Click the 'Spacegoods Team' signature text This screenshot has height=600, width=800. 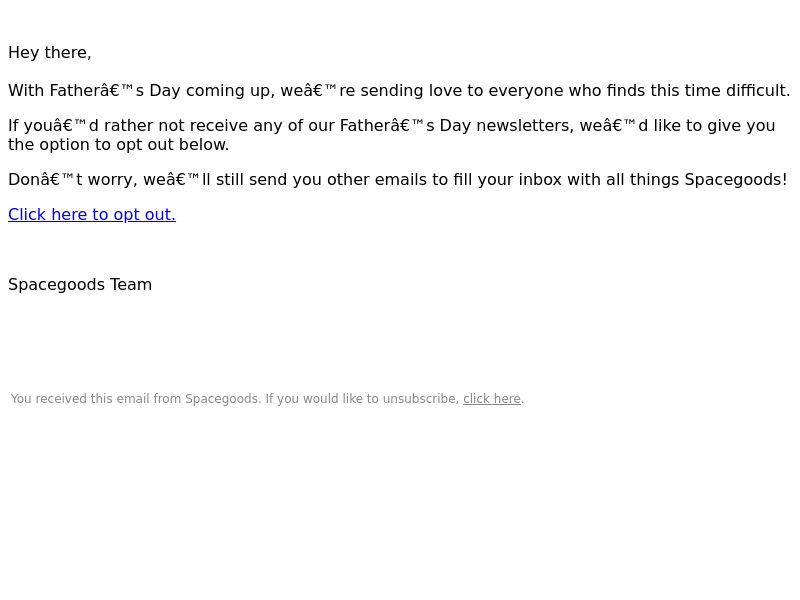(x=80, y=285)
